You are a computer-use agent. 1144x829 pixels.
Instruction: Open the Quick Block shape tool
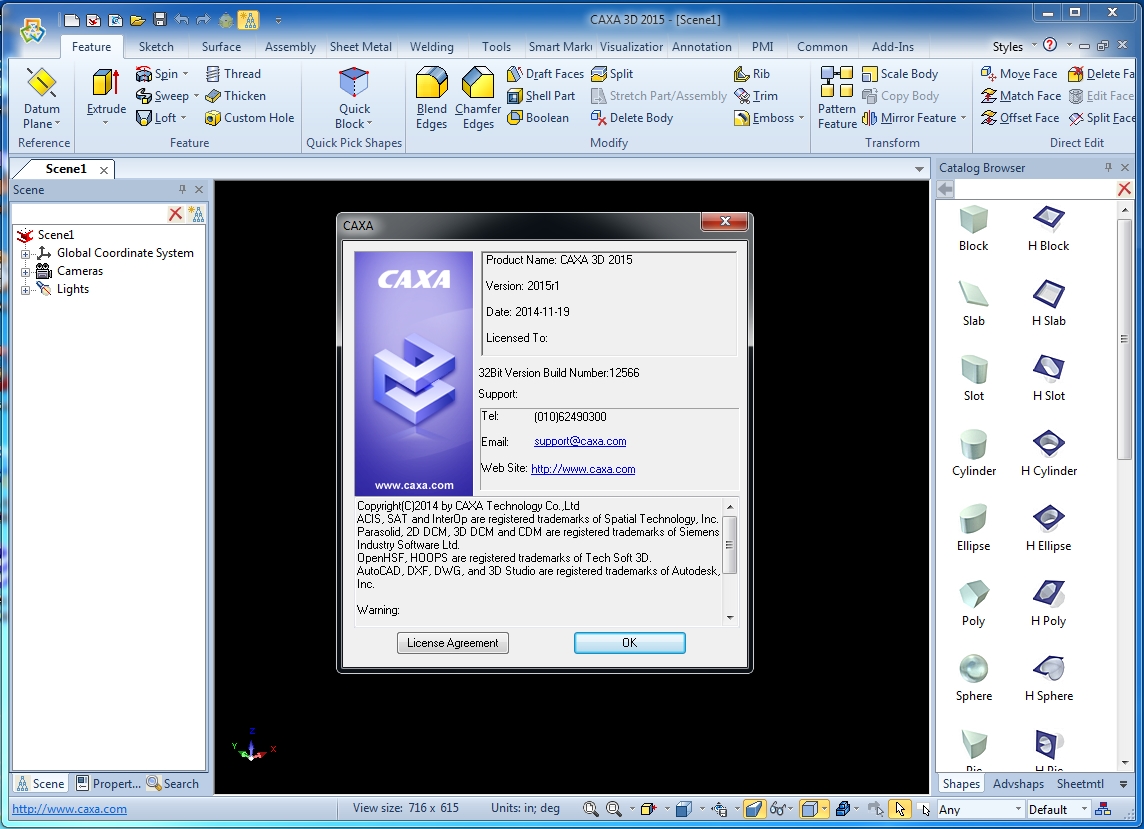point(354,99)
